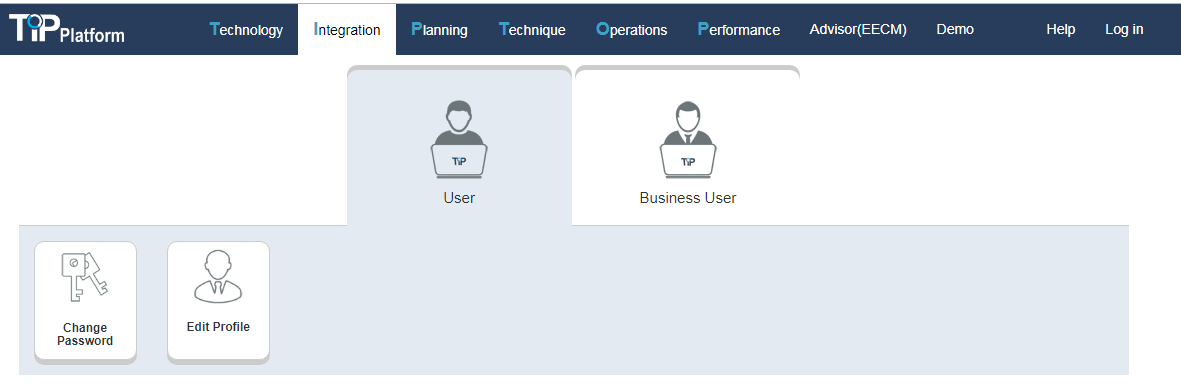This screenshot has width=1181, height=384.
Task: Open the Technology menu
Action: point(246,29)
